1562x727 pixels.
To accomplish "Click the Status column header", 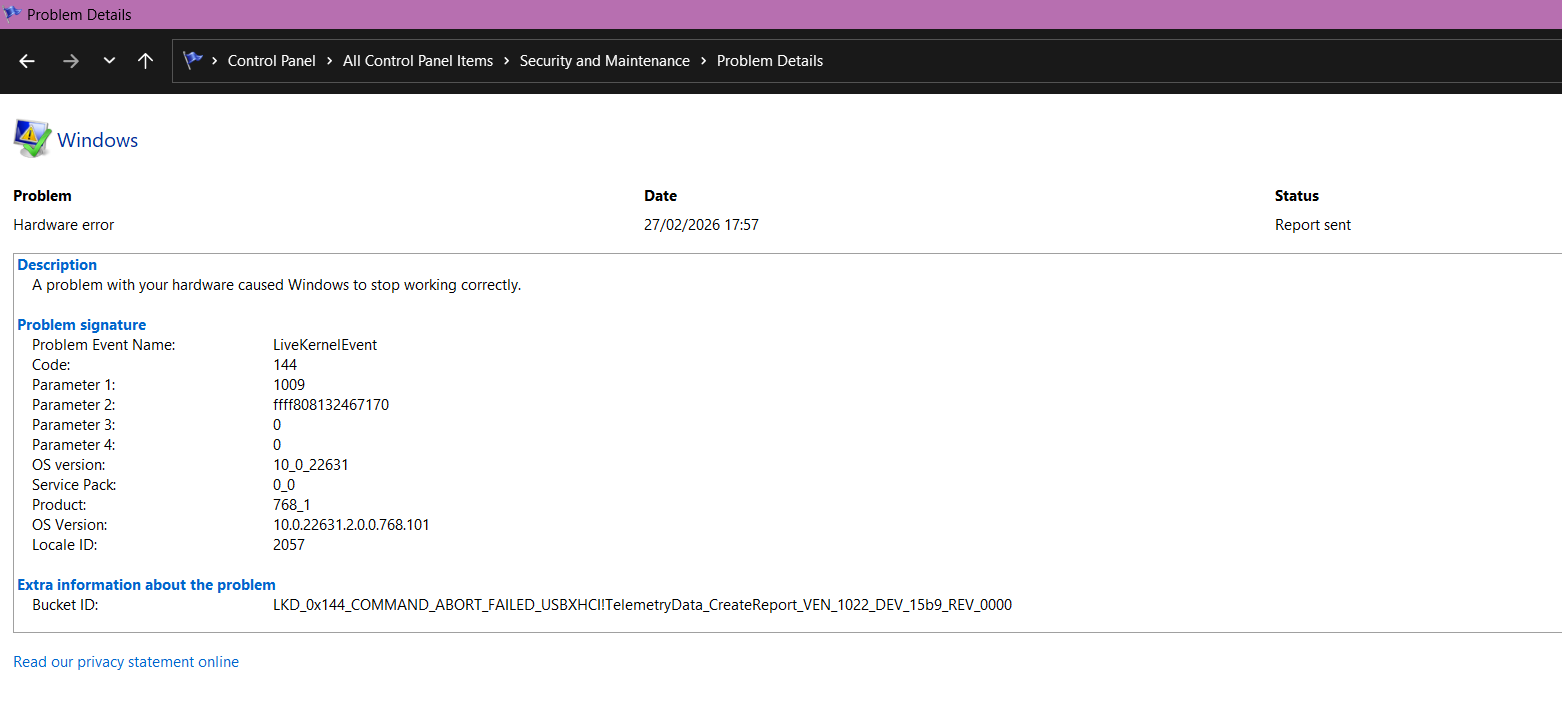I will 1297,196.
